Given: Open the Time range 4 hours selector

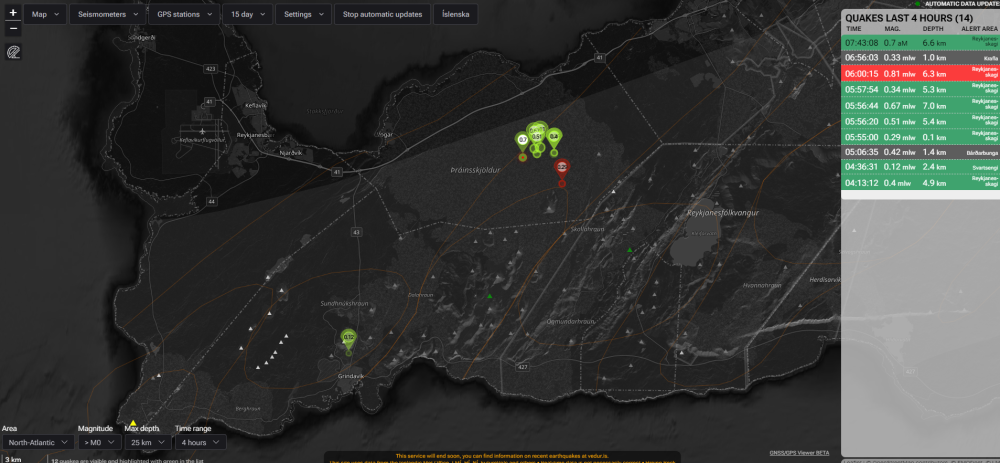Looking at the screenshot, I should pyautogui.click(x=200, y=442).
